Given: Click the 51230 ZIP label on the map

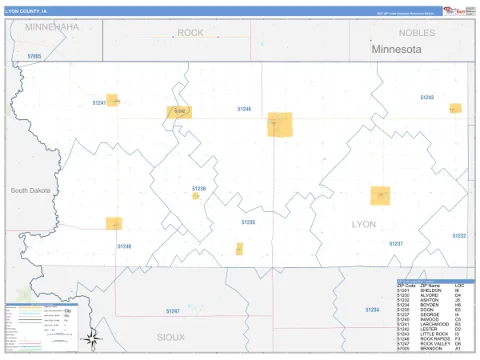Looking at the screenshot, I should tap(199, 189).
